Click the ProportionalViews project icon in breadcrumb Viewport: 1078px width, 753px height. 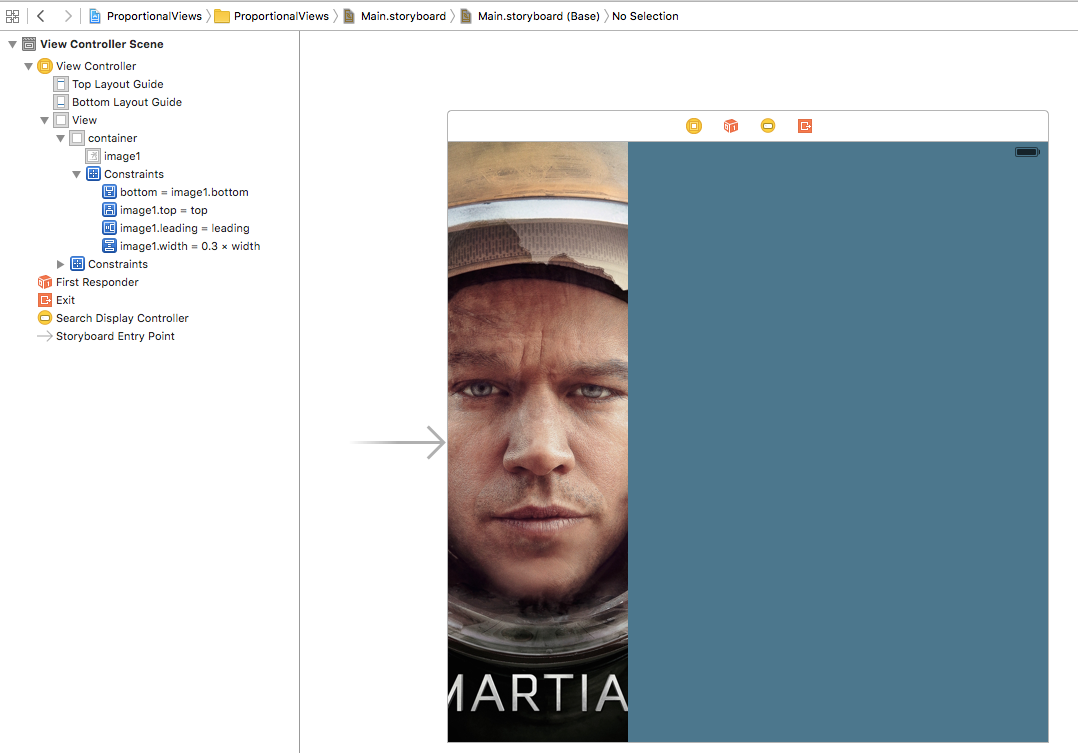[x=96, y=16]
